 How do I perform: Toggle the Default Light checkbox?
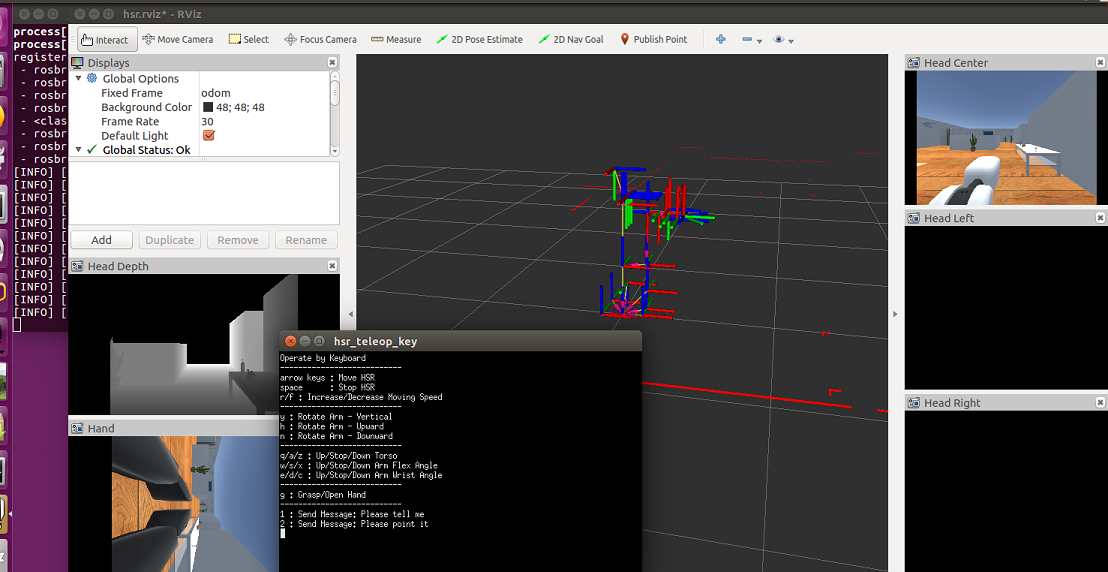tap(209, 136)
